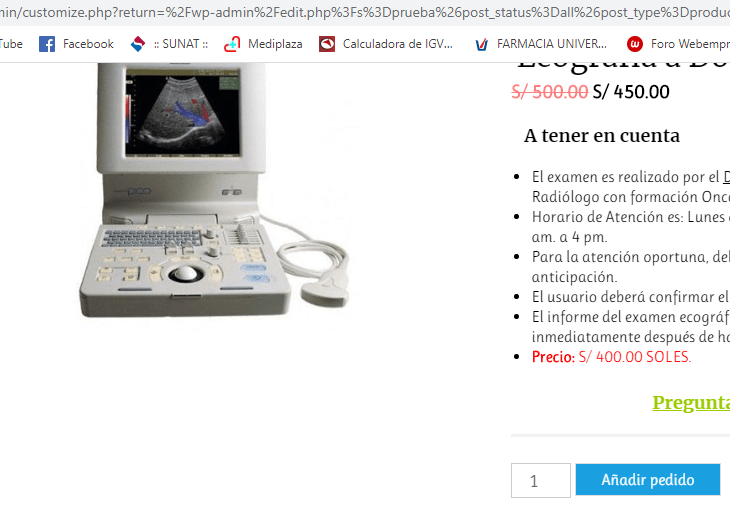Viewport: 730px width, 511px height.
Task: Click the Farmacia Univer bookmark icon
Action: 481,44
